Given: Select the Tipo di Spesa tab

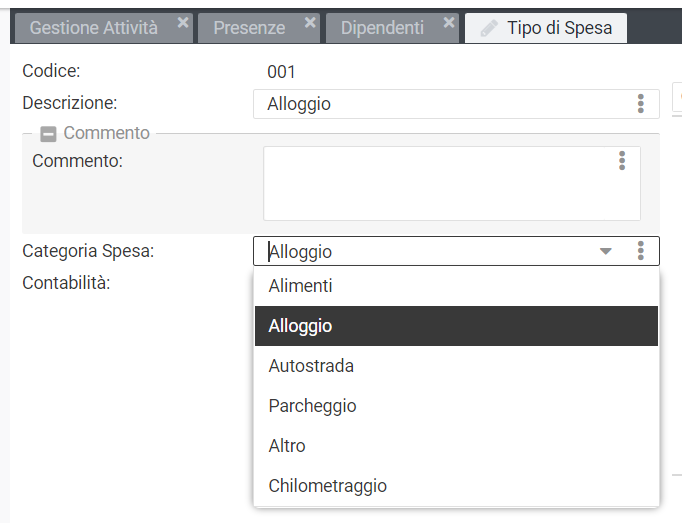Looking at the screenshot, I should pyautogui.click(x=559, y=28).
